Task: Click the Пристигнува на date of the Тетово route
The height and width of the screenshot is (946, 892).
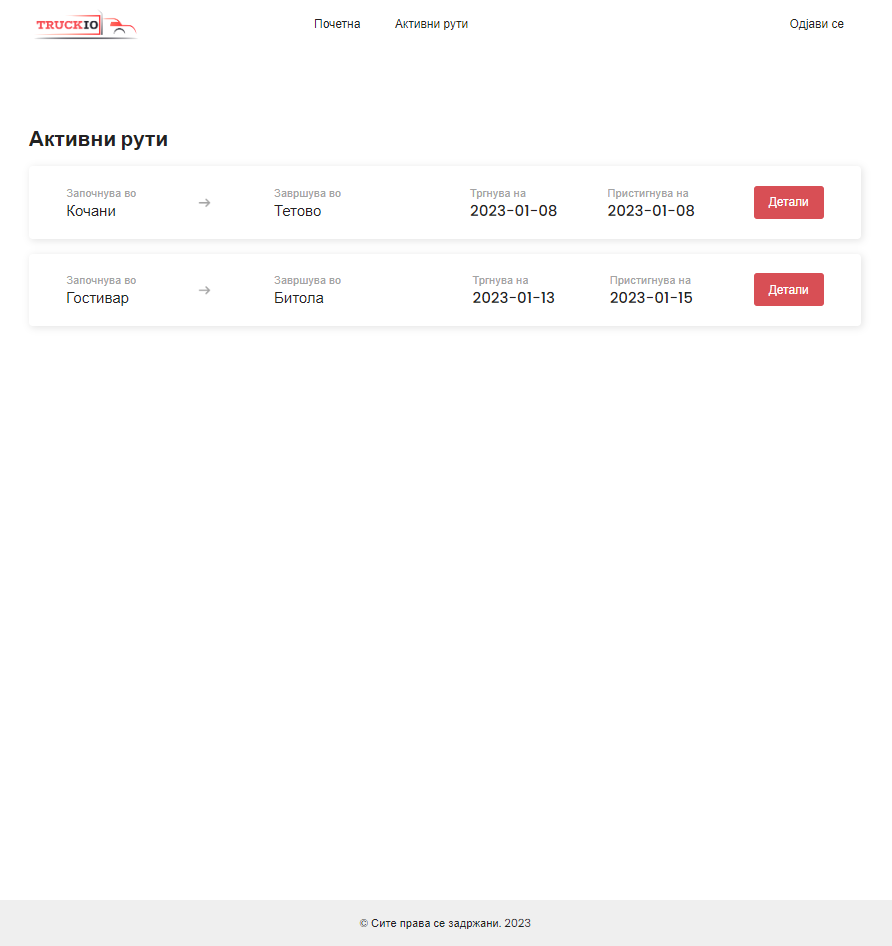Action: point(651,211)
